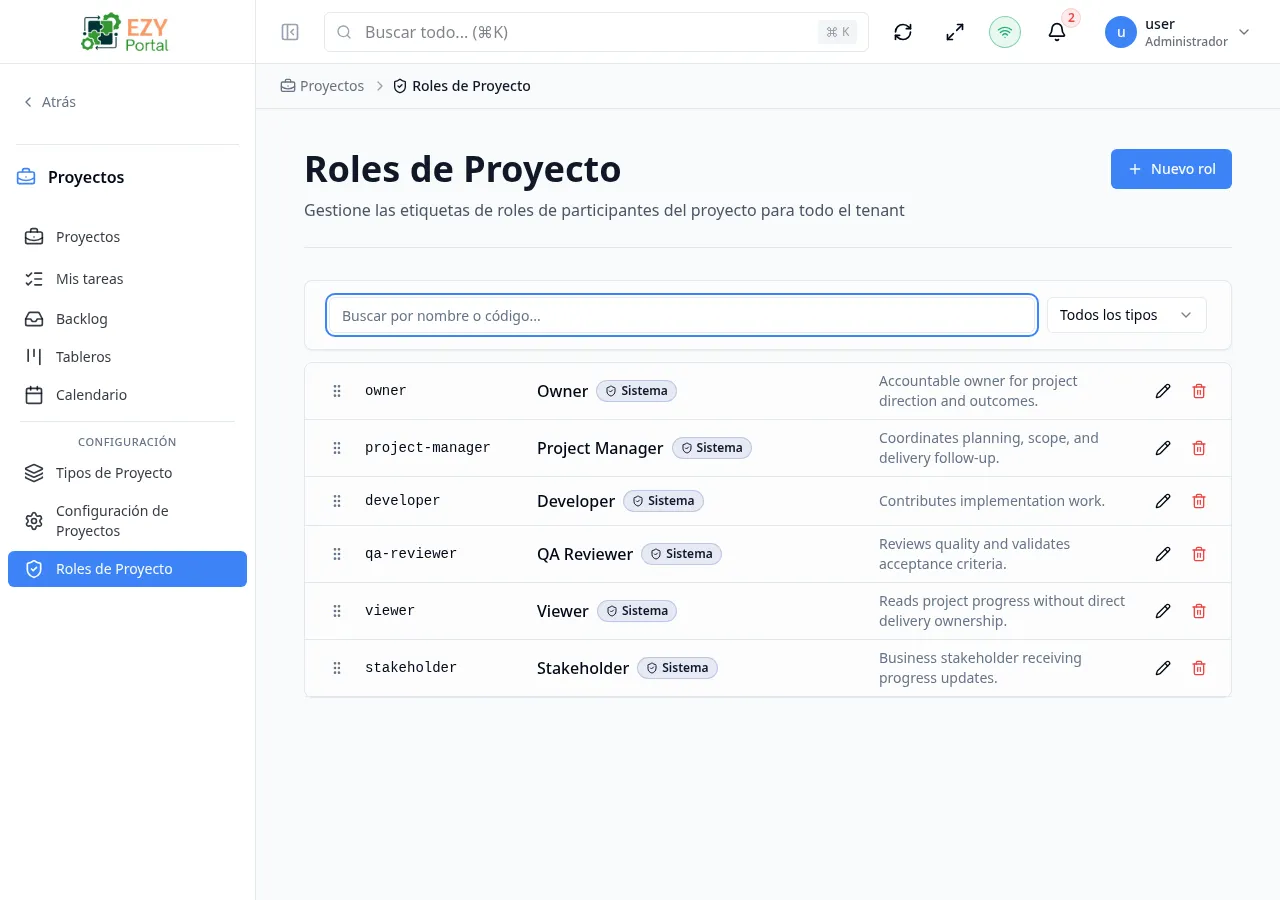Delete the qa-reviewer role
Image resolution: width=1280 pixels, height=900 pixels.
pyautogui.click(x=1199, y=554)
